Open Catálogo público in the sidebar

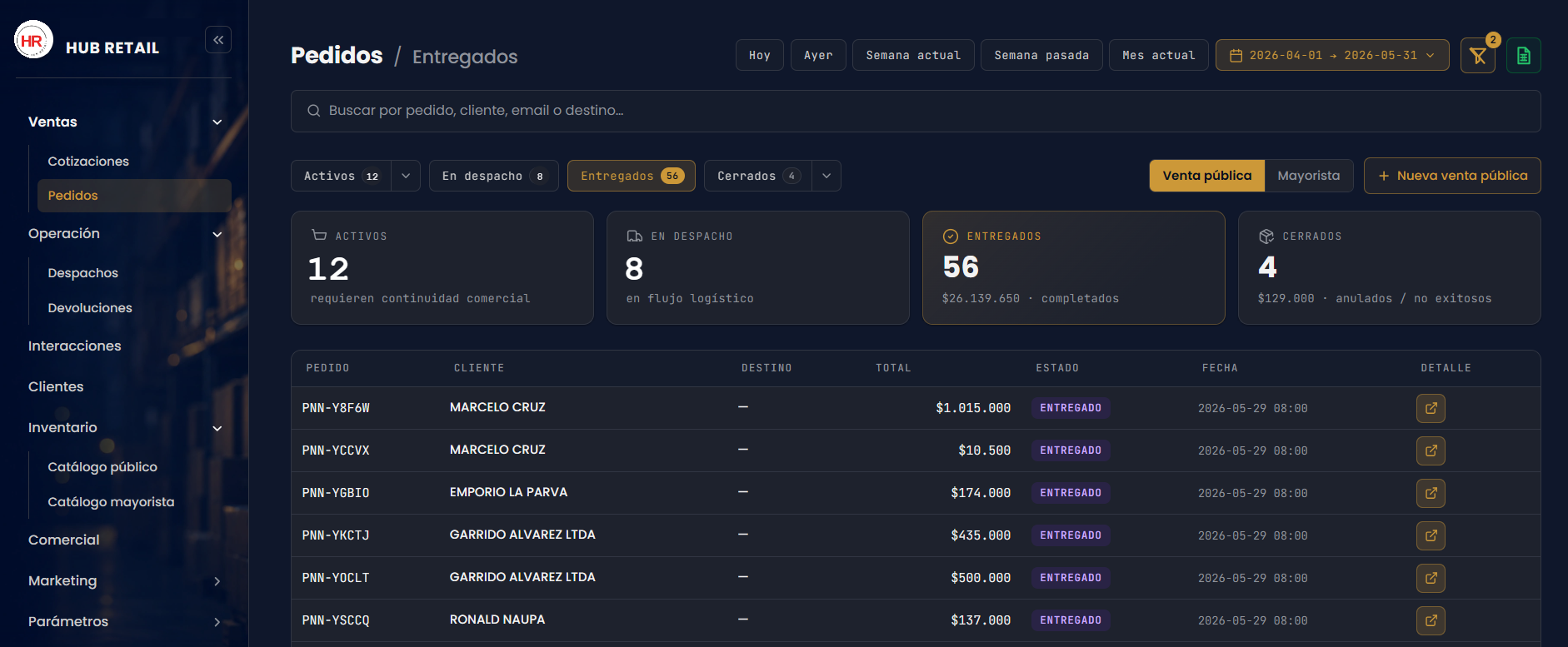102,467
